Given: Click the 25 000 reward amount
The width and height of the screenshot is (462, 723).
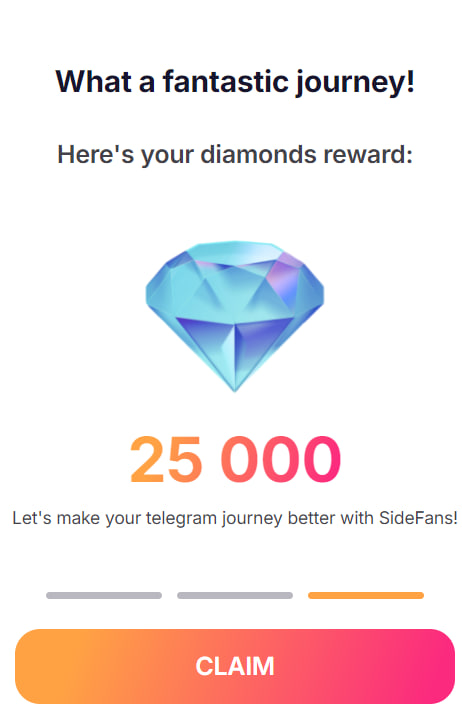Looking at the screenshot, I should click(235, 460).
